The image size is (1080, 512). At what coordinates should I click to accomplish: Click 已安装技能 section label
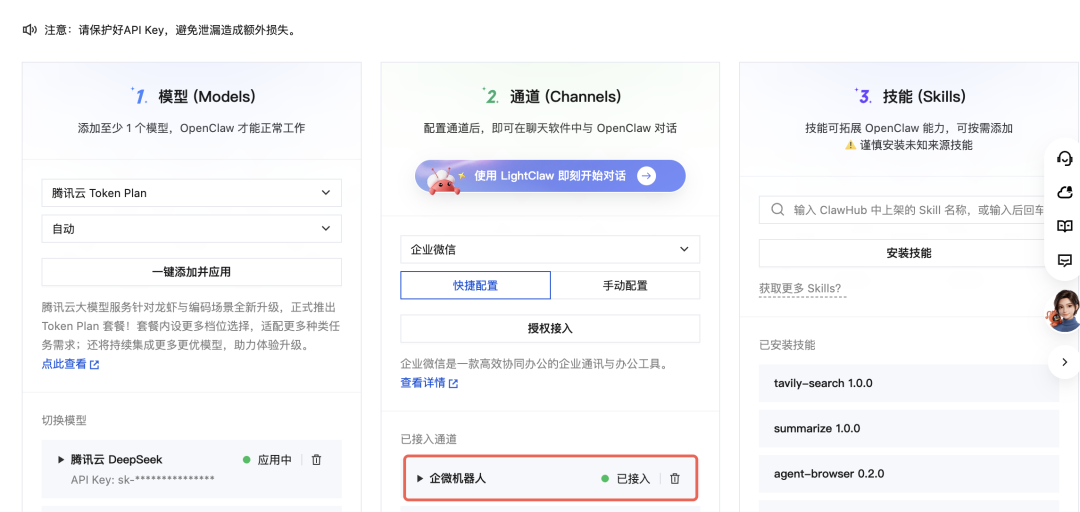point(787,345)
